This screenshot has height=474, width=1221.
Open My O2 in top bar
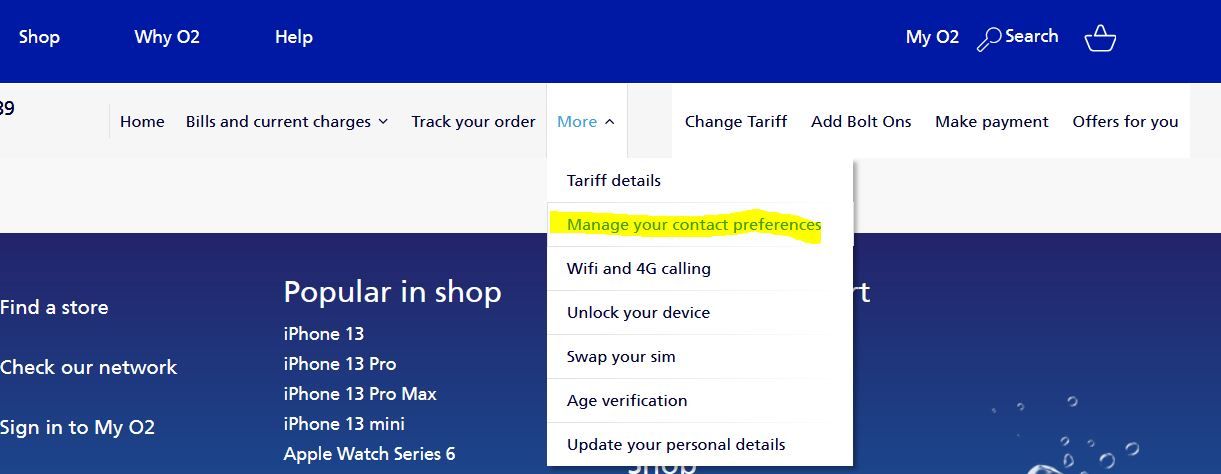932,37
